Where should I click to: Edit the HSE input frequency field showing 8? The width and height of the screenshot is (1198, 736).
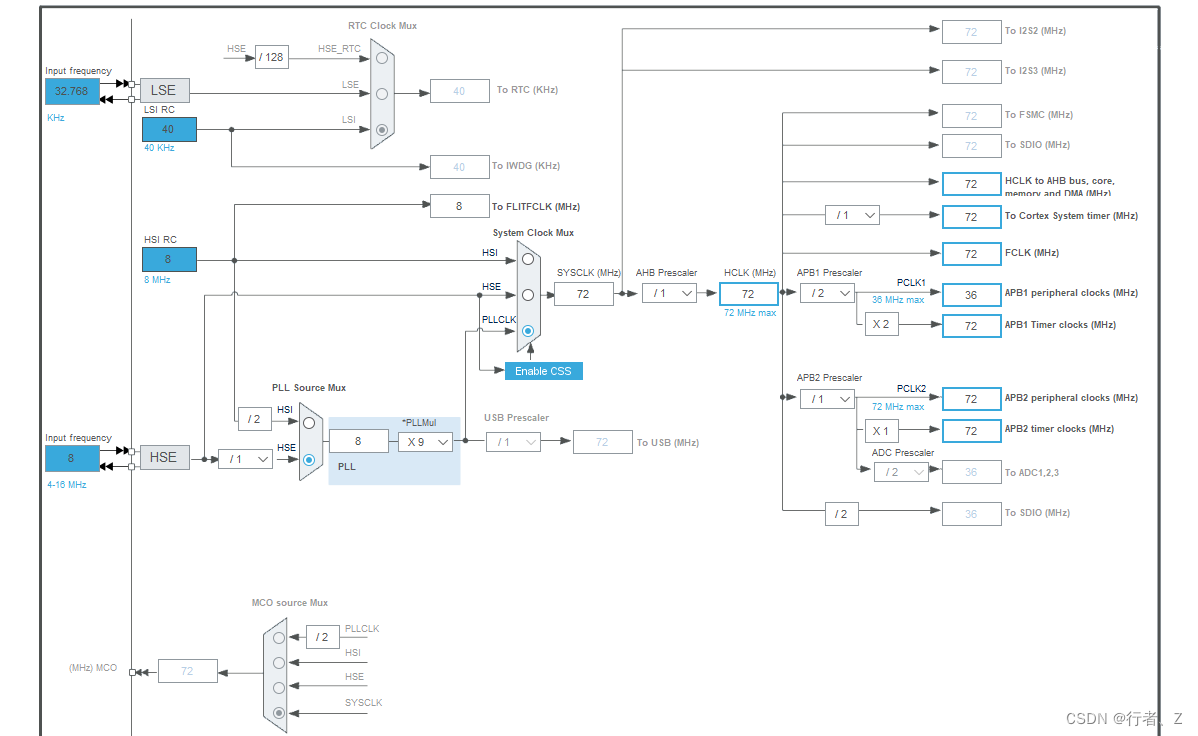71,458
